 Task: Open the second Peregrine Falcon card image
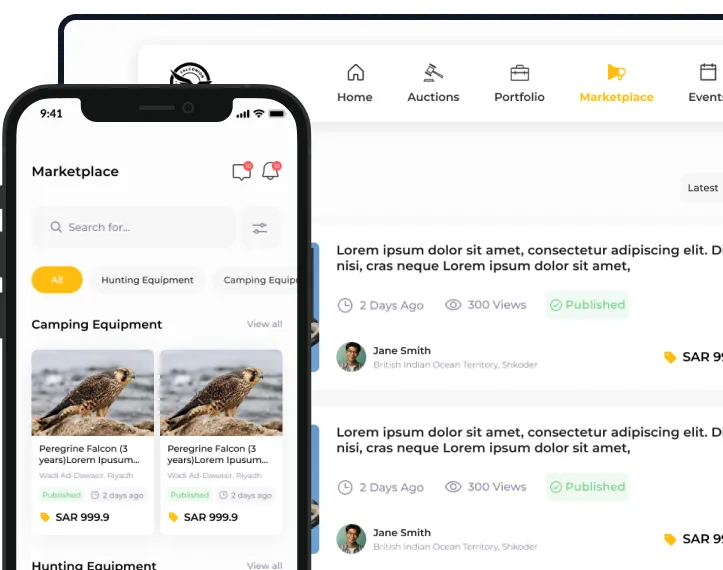[x=221, y=392]
